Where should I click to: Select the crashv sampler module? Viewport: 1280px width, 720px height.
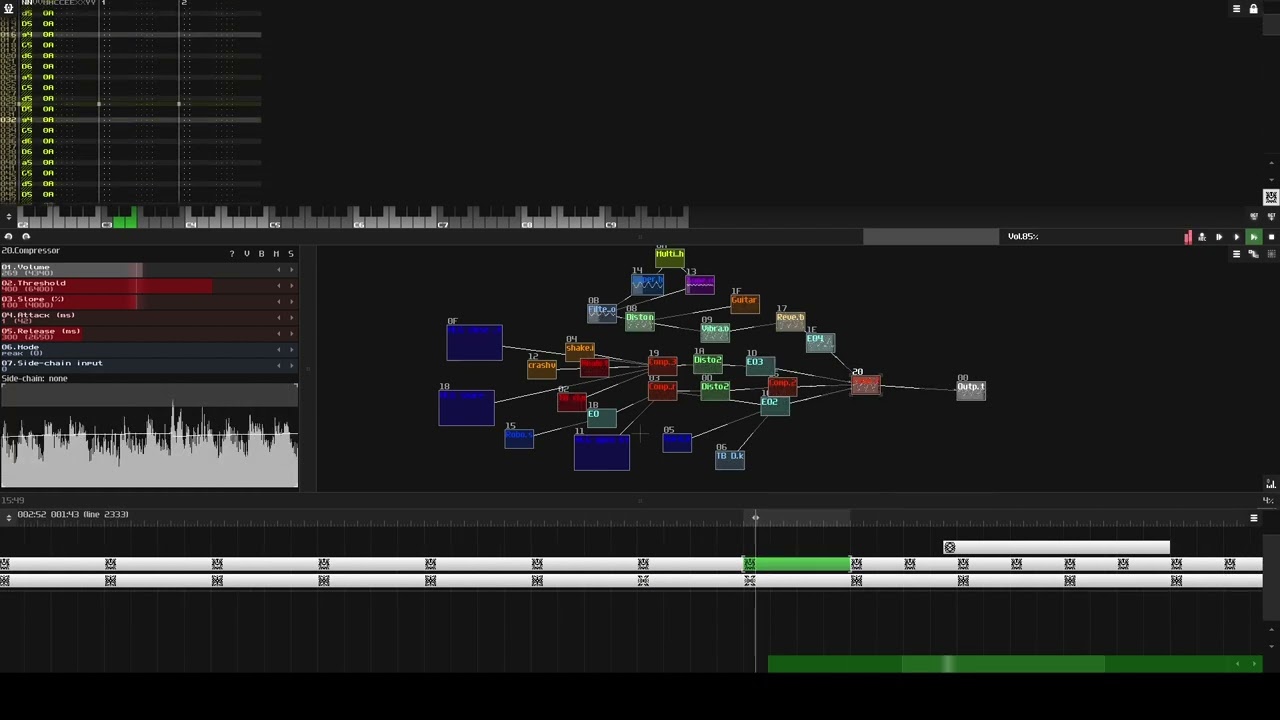[541, 368]
